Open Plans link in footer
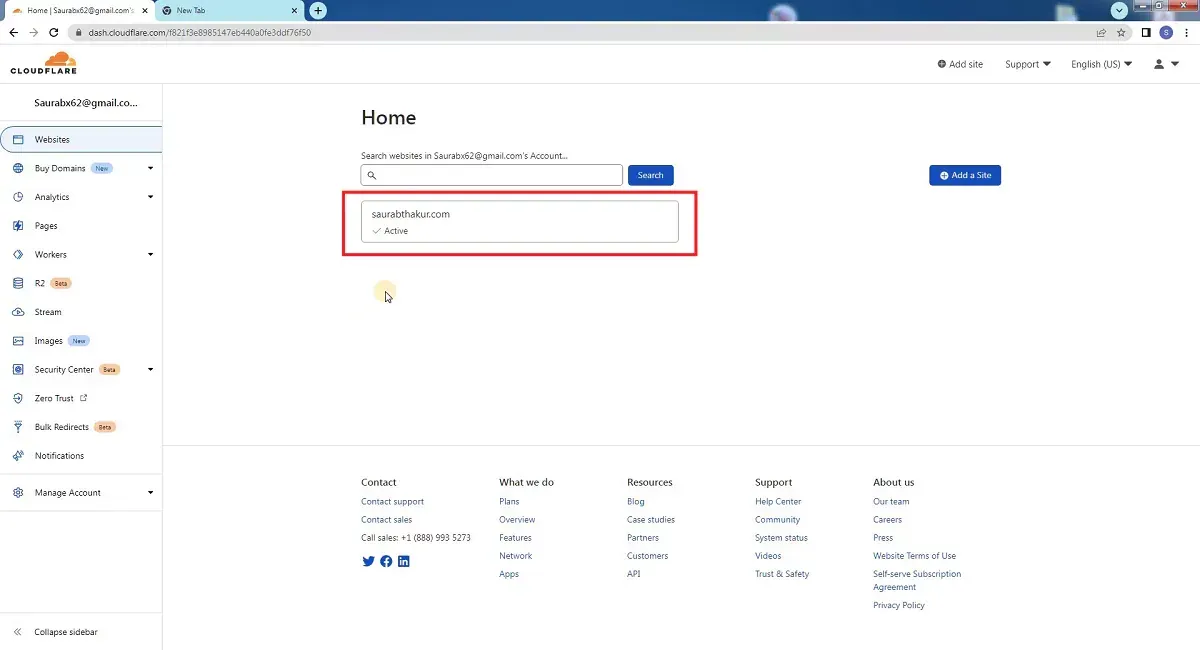Viewport: 1200px width, 650px height. coord(509,502)
